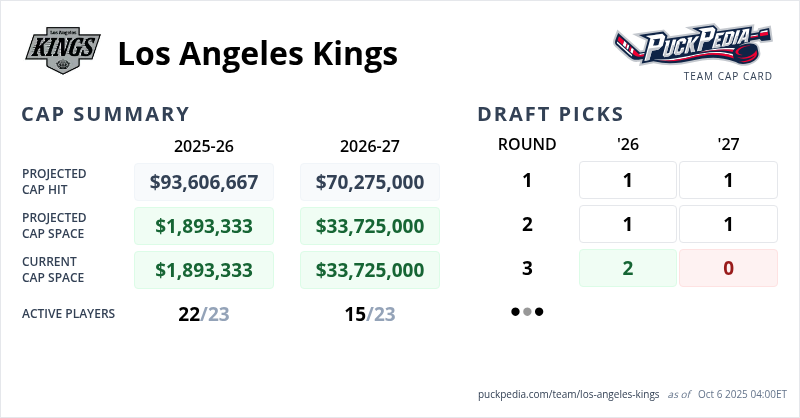Screen dimensions: 800x418
Task: Click the PuckPedia logo
Action: pyautogui.click(x=693, y=45)
